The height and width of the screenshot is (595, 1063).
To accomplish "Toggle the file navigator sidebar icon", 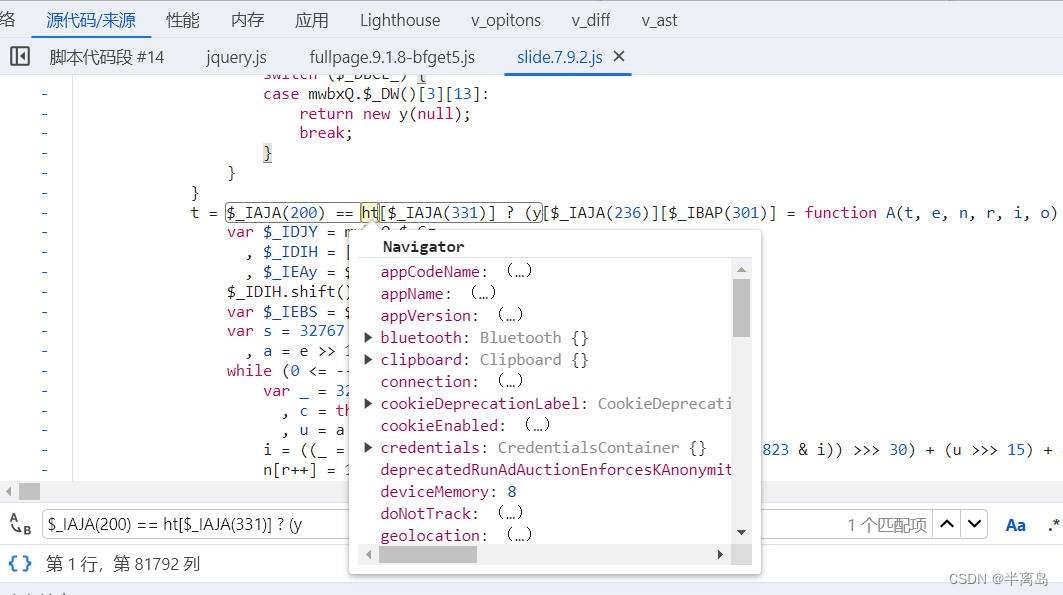I will (20, 56).
